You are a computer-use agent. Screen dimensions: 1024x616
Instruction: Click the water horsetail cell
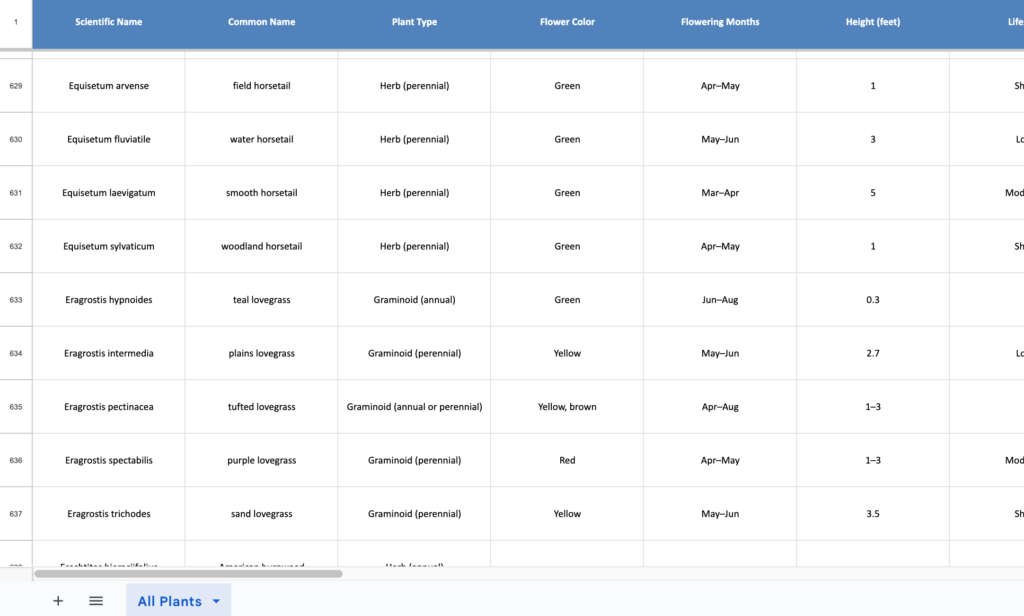click(261, 139)
